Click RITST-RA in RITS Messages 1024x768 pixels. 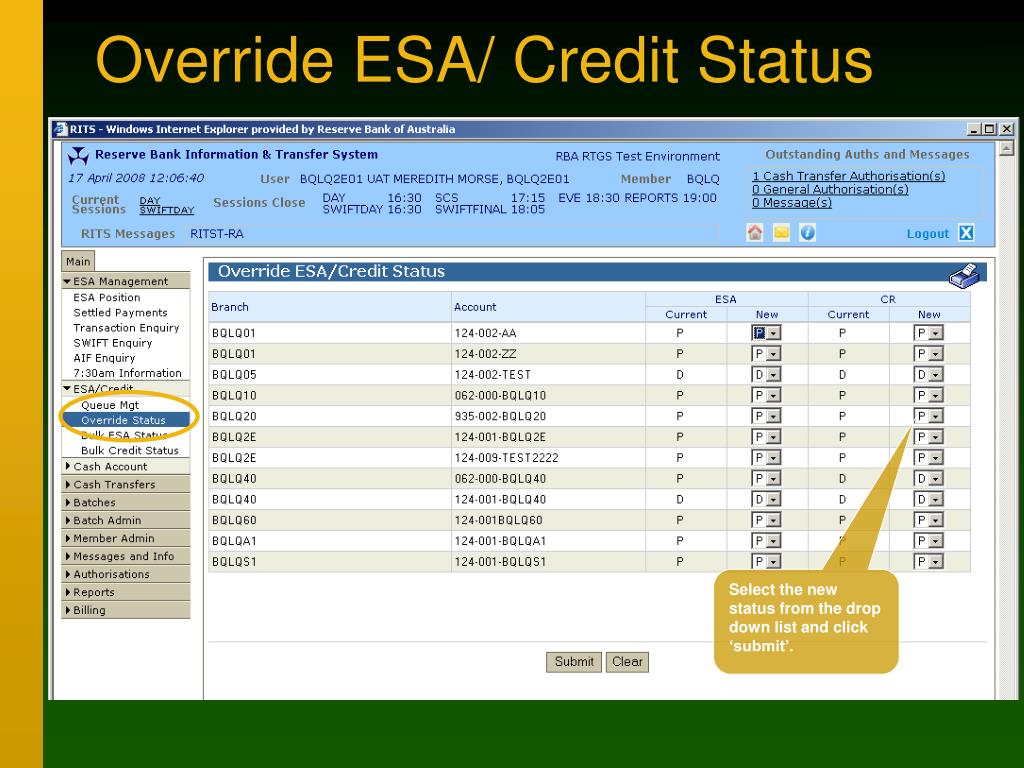[217, 234]
